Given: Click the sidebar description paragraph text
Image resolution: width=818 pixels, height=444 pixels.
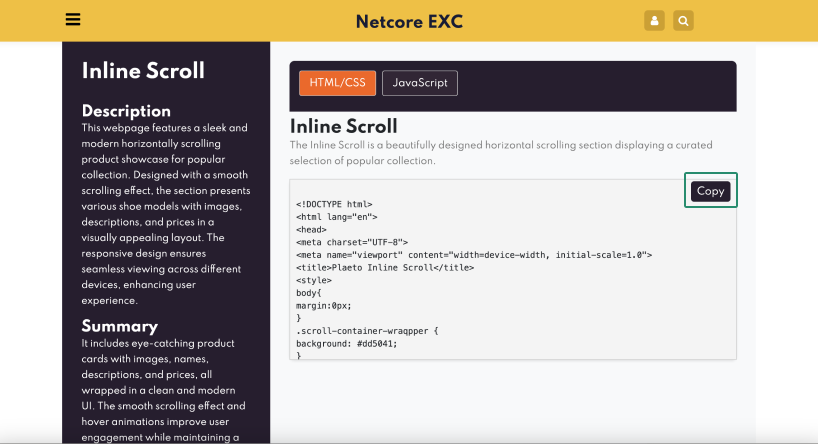Looking at the screenshot, I should coord(165,214).
